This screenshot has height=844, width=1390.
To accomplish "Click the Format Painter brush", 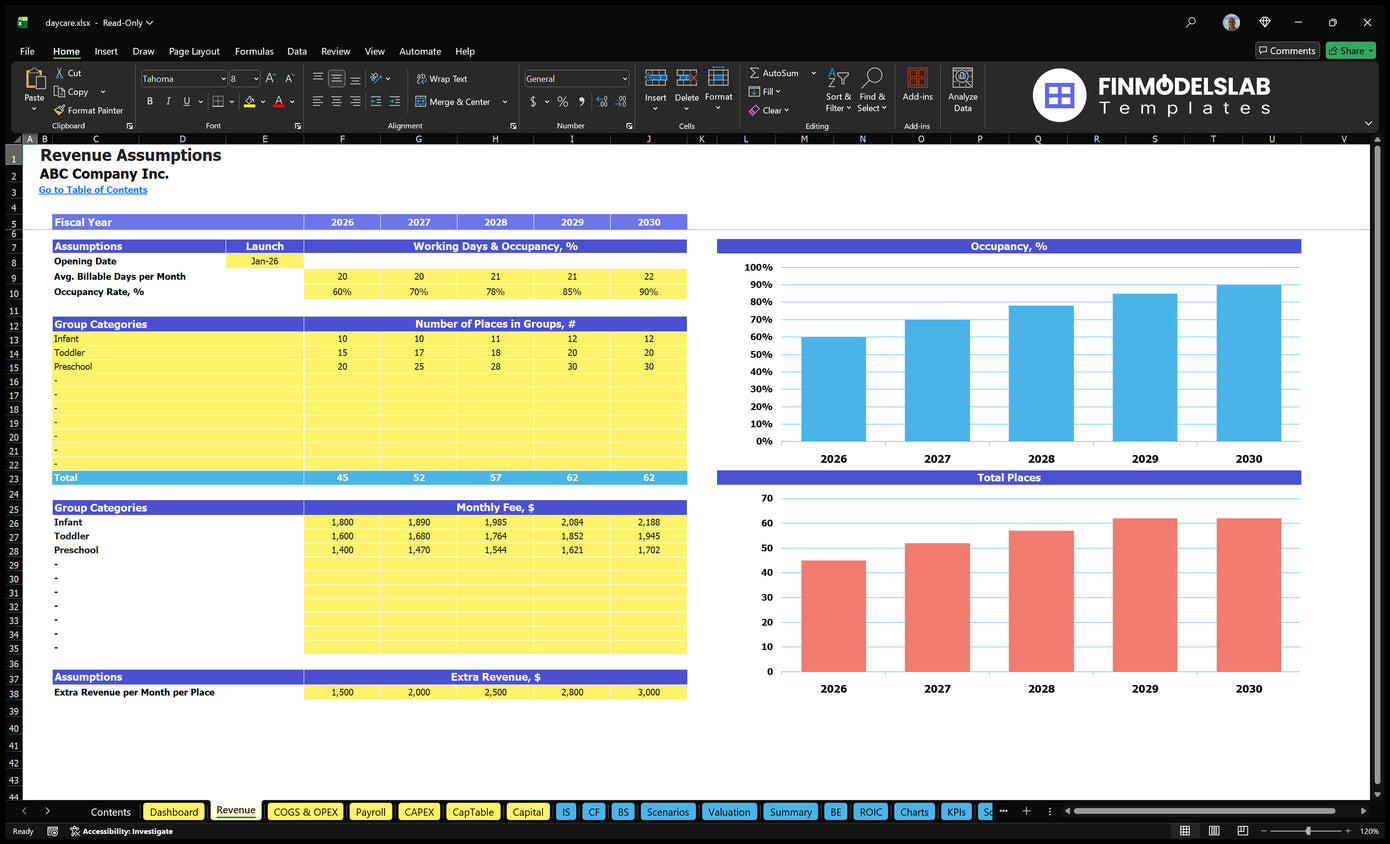I will tap(60, 110).
